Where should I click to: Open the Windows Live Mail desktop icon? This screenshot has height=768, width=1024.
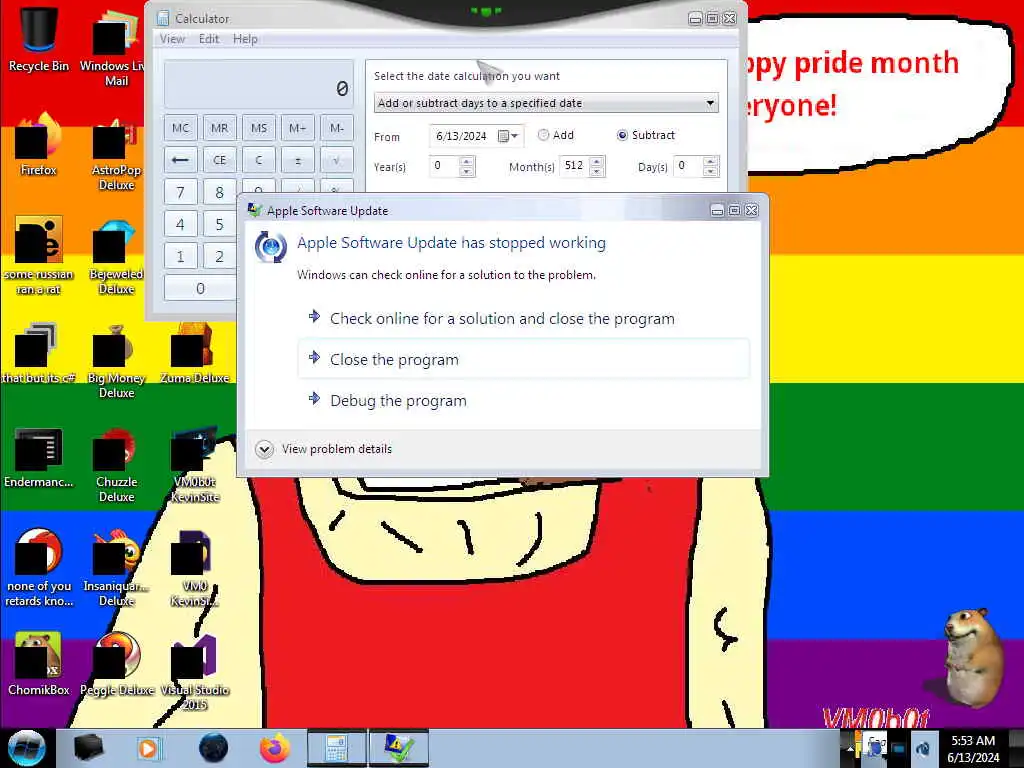[114, 46]
